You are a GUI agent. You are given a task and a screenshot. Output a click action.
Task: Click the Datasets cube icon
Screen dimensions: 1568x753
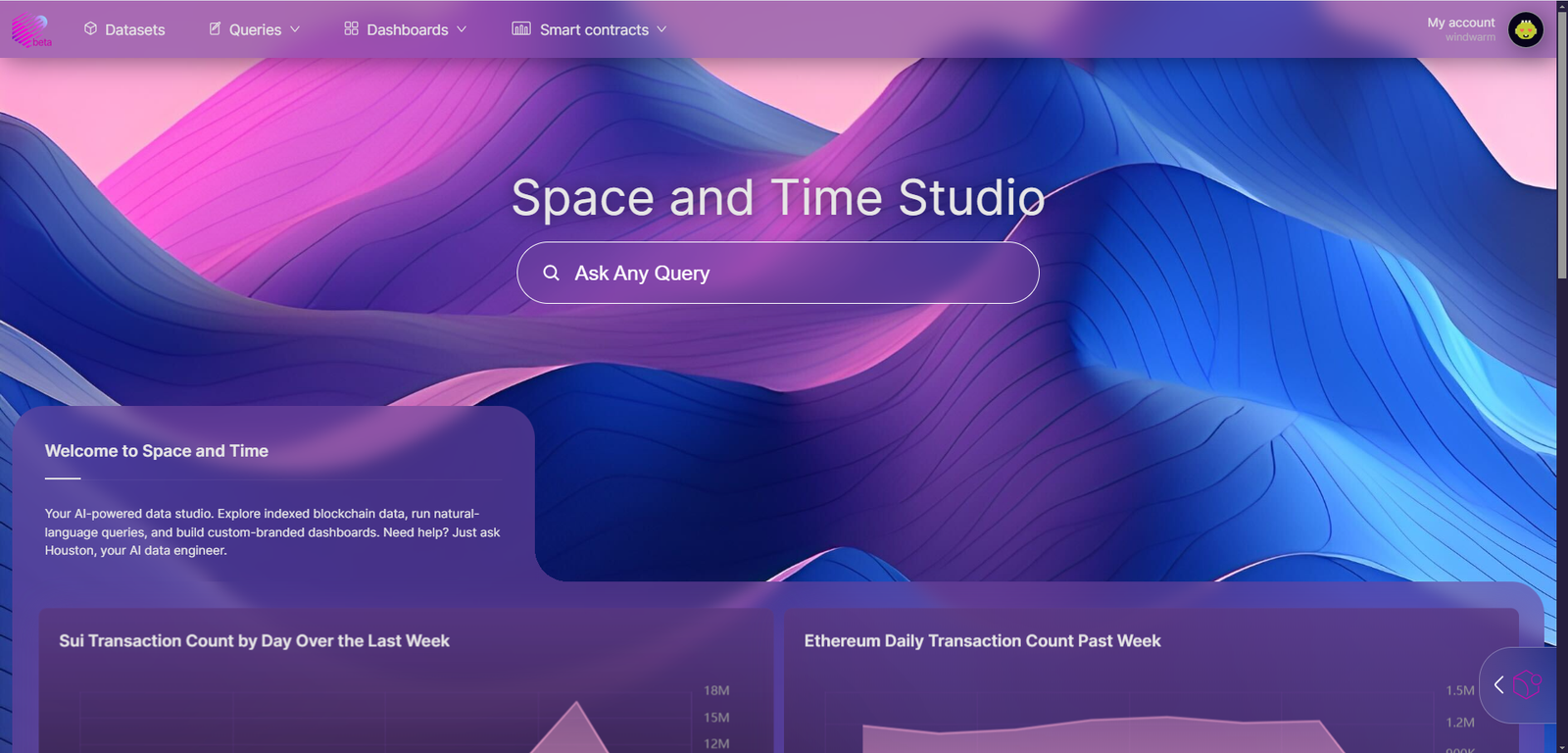pos(90,28)
